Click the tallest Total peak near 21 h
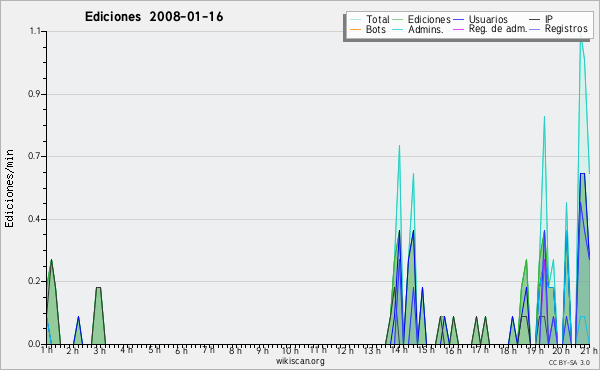Image resolution: width=600 pixels, height=370 pixels. click(x=581, y=37)
